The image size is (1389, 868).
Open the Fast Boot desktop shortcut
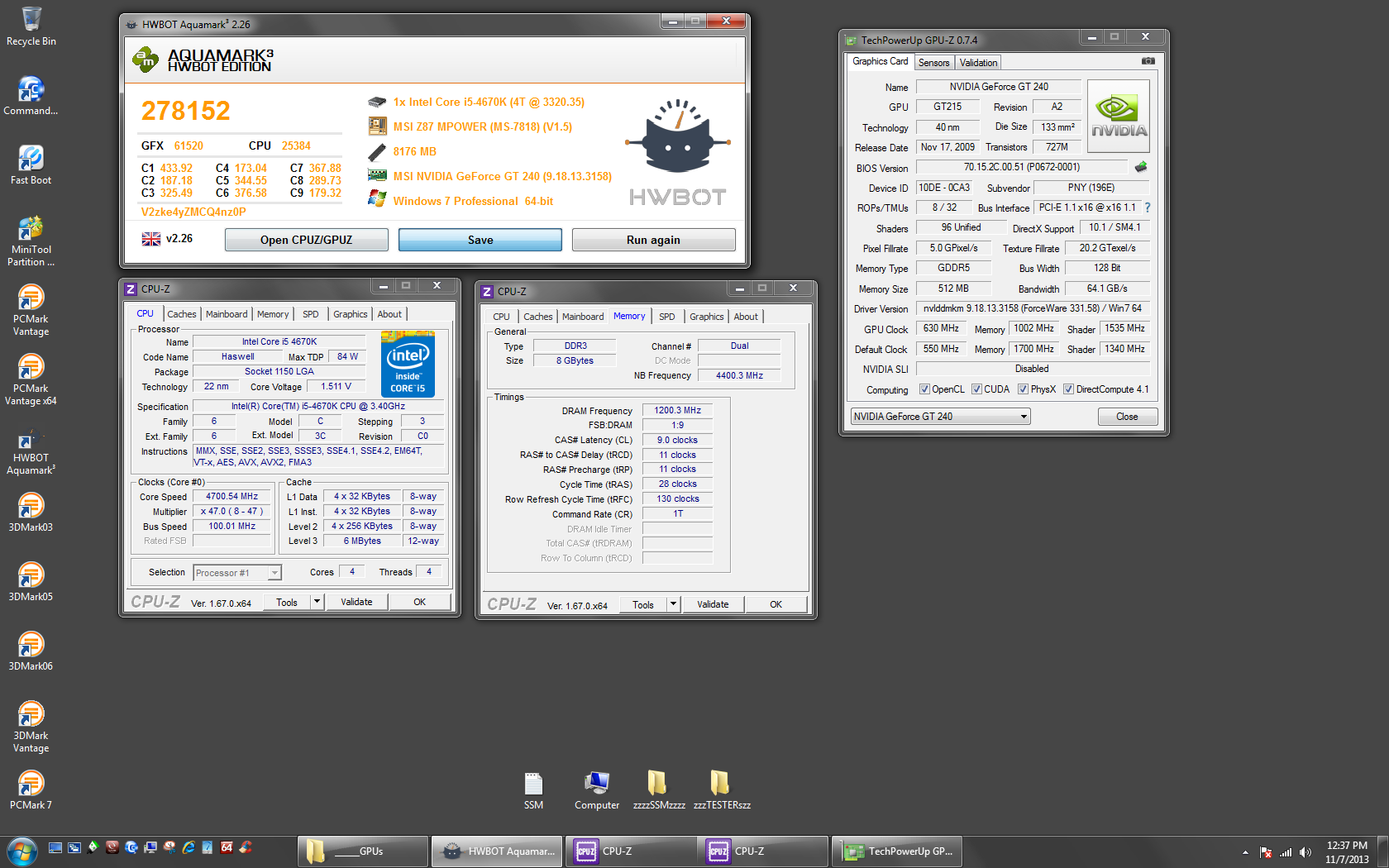coord(31,165)
